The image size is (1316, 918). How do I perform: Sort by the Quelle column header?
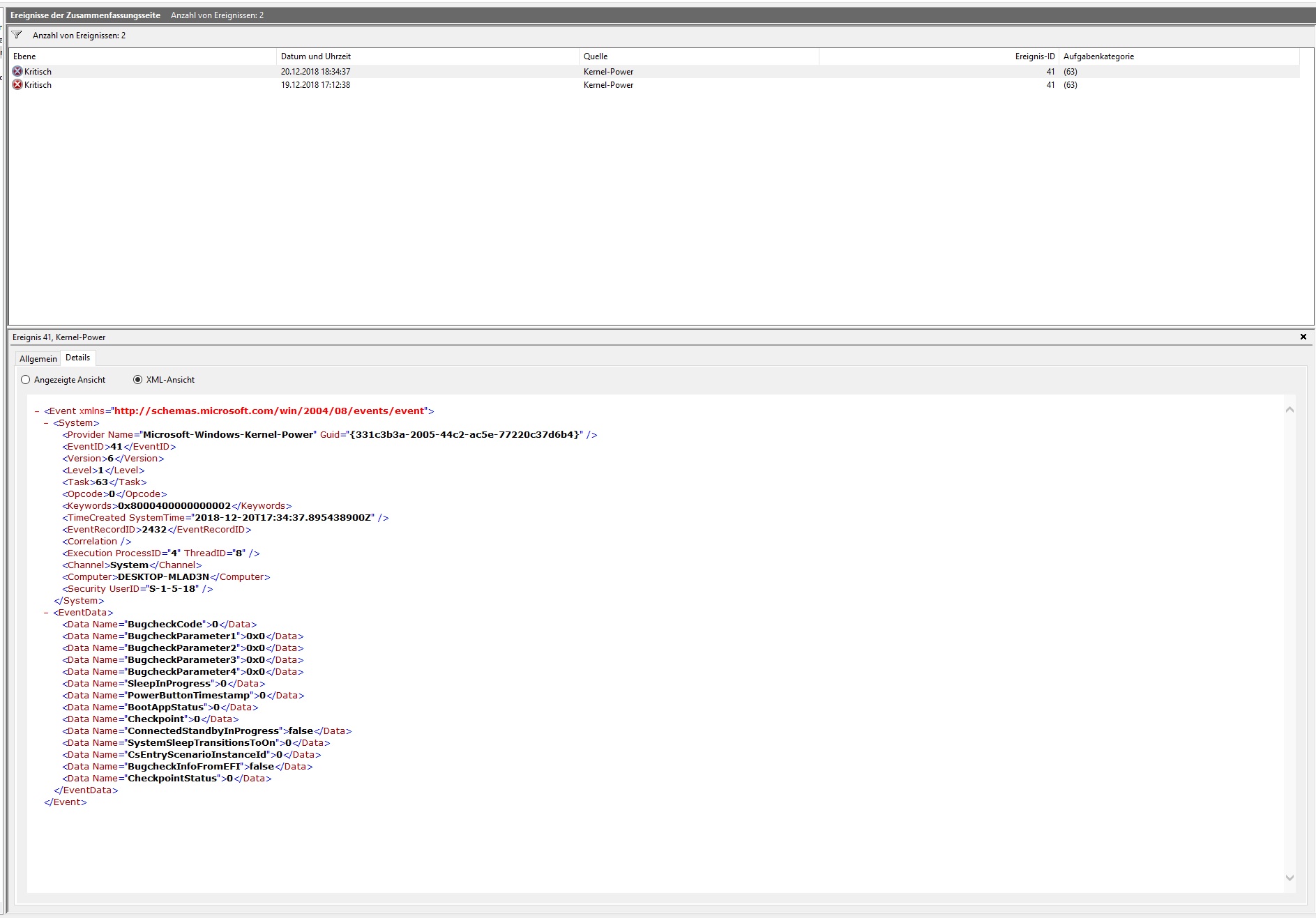click(x=698, y=56)
